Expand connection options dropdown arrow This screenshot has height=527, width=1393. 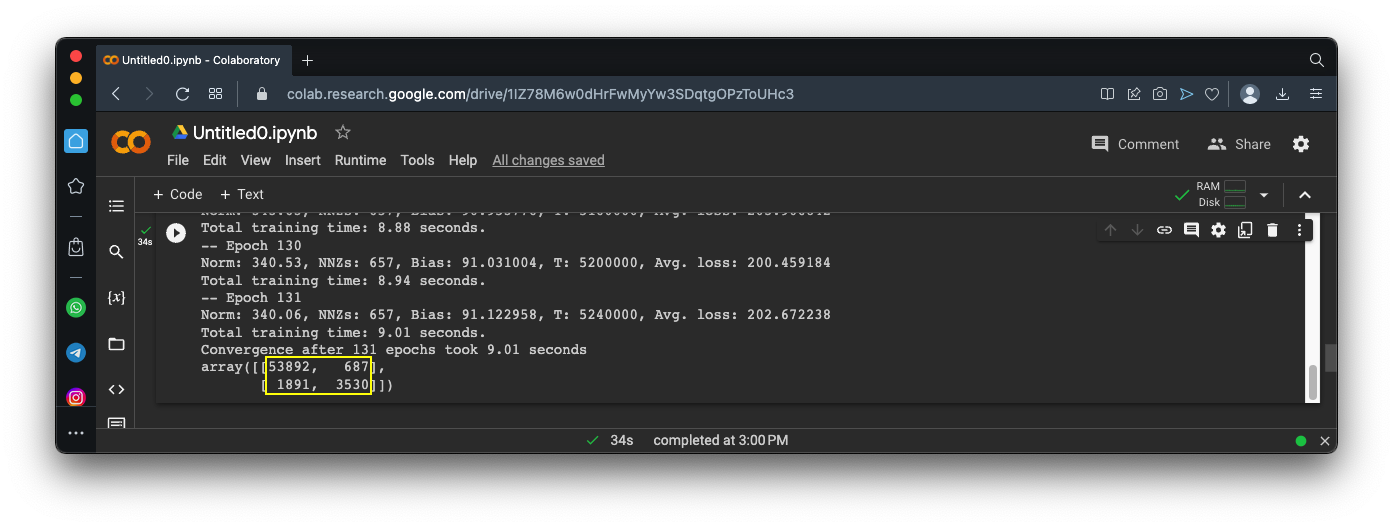click(x=1264, y=195)
